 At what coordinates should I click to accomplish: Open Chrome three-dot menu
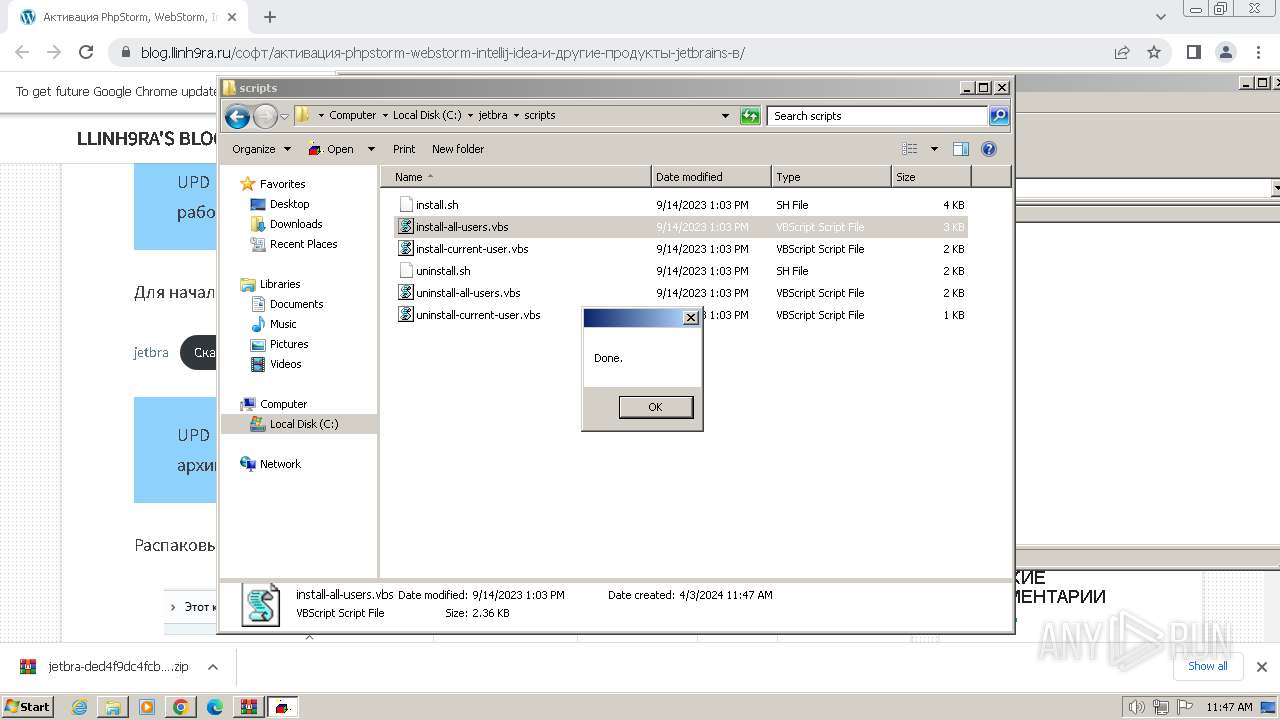coord(1258,53)
